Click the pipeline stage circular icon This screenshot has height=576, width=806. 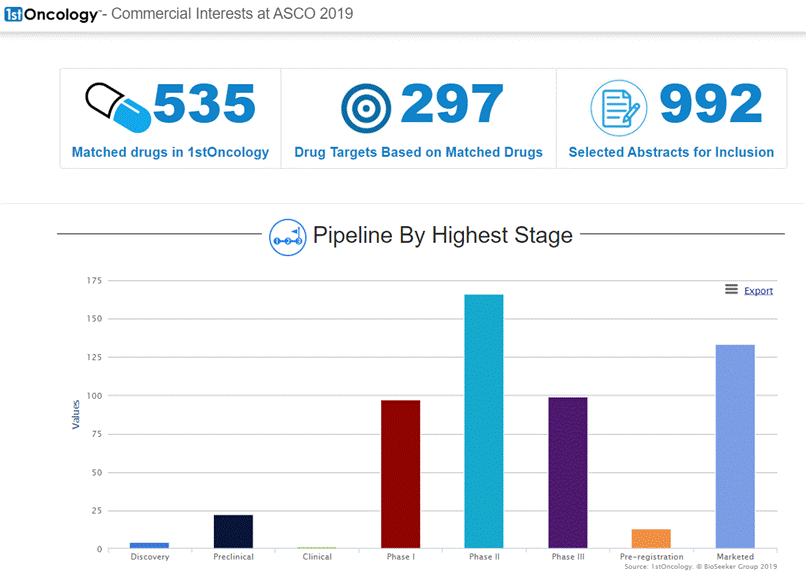[287, 237]
